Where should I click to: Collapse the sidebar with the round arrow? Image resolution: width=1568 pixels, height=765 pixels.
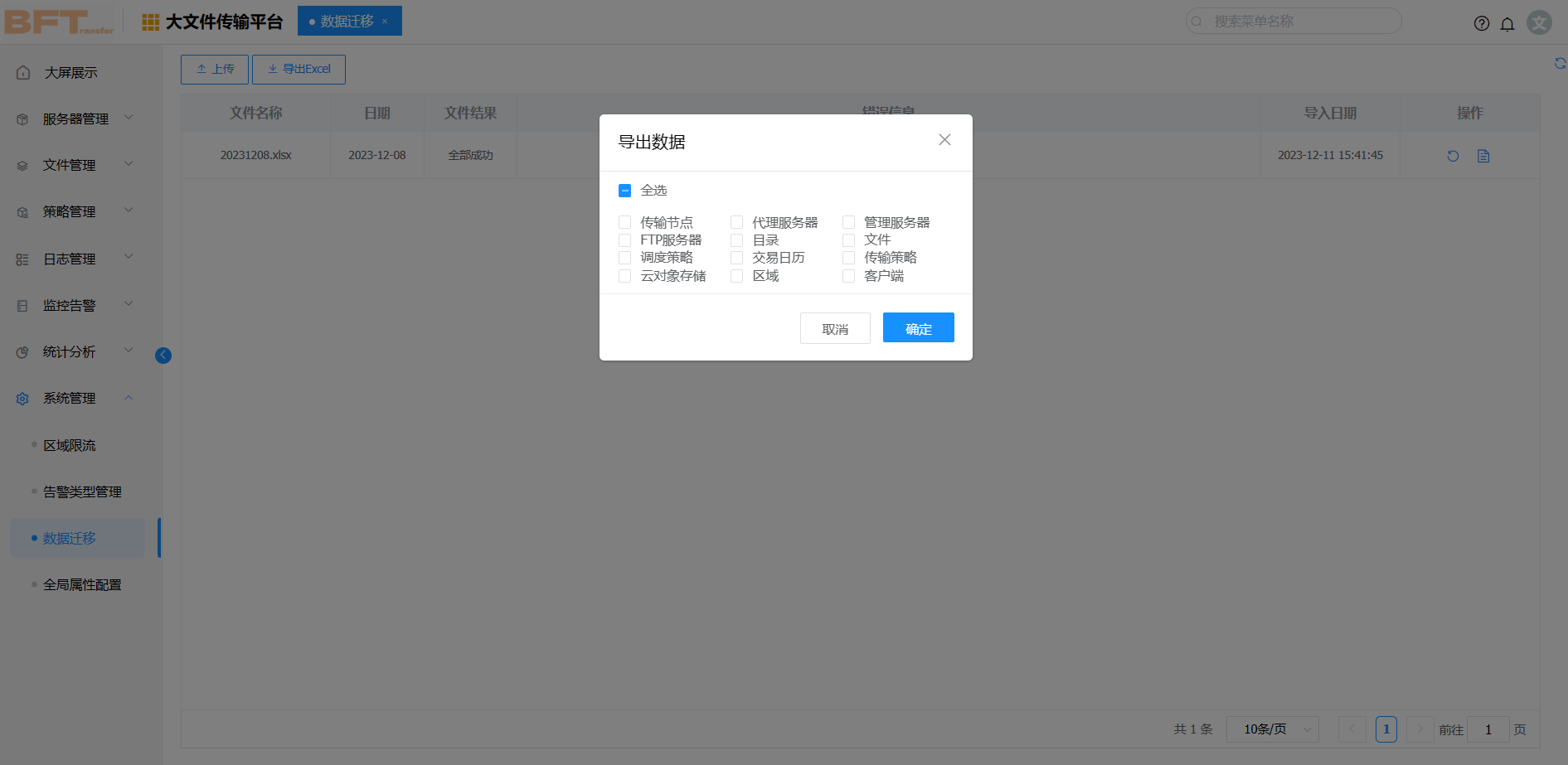tap(163, 356)
